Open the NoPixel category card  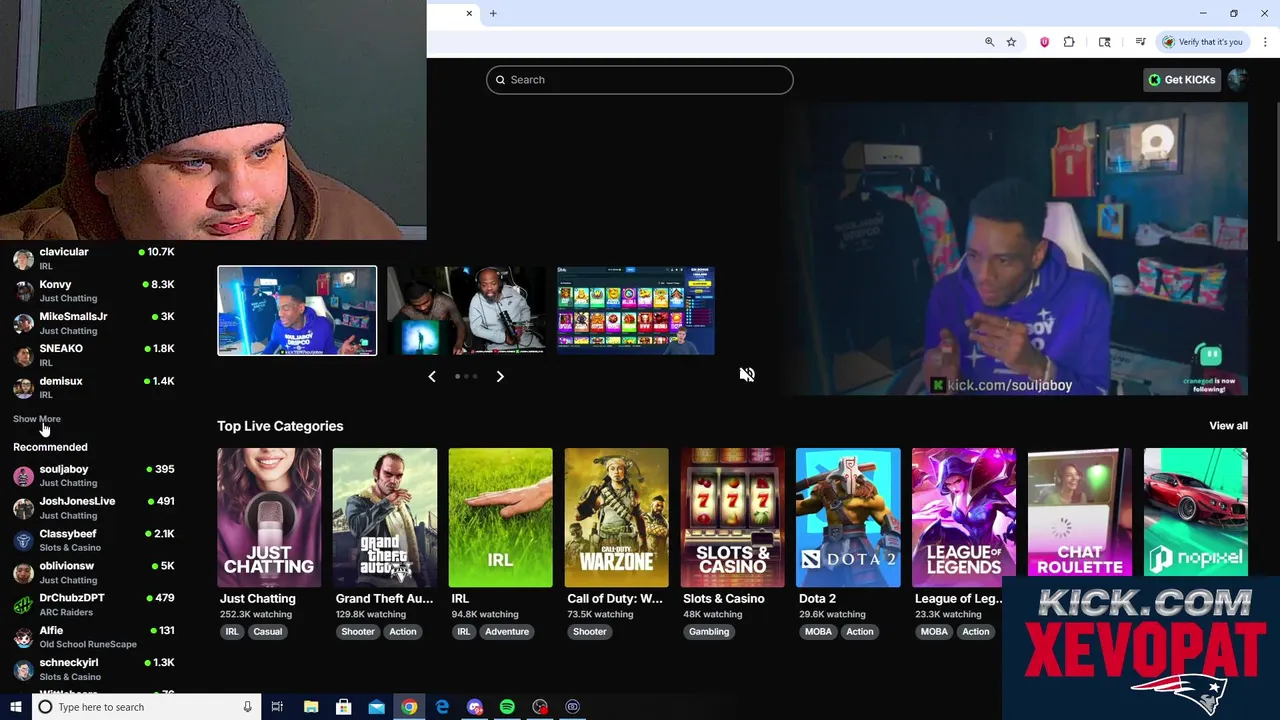pos(1196,512)
